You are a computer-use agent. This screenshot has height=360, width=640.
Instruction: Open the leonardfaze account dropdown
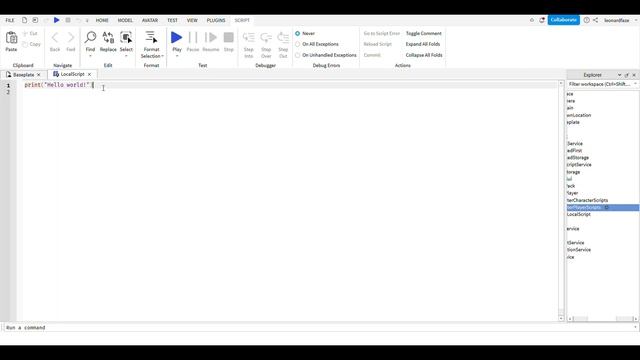636,20
